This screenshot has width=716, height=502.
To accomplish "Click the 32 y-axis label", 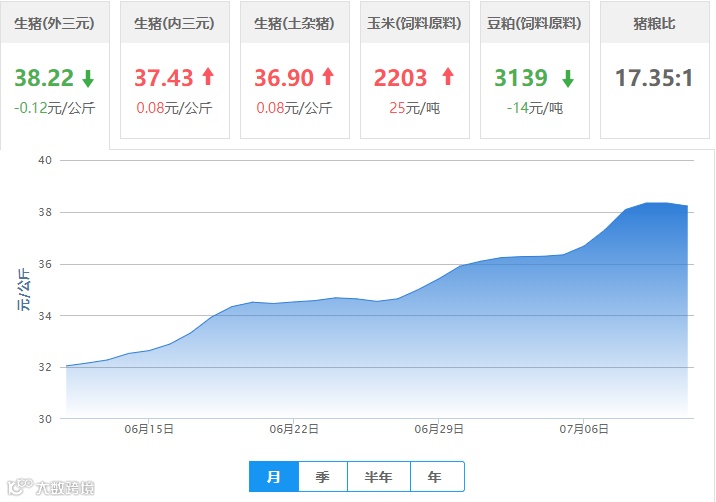I will [45, 367].
